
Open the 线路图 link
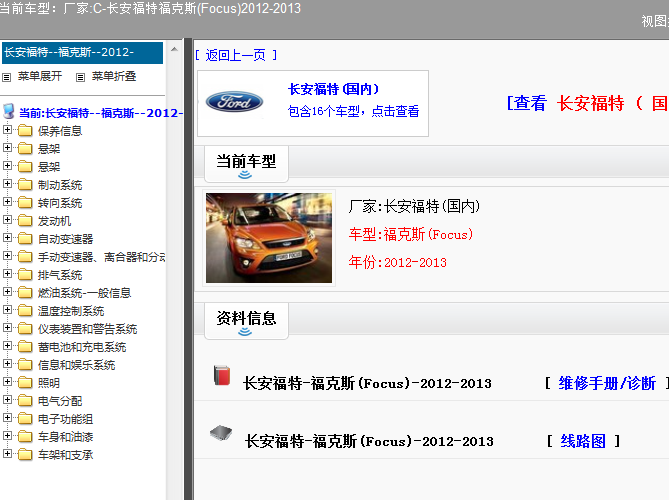click(583, 441)
